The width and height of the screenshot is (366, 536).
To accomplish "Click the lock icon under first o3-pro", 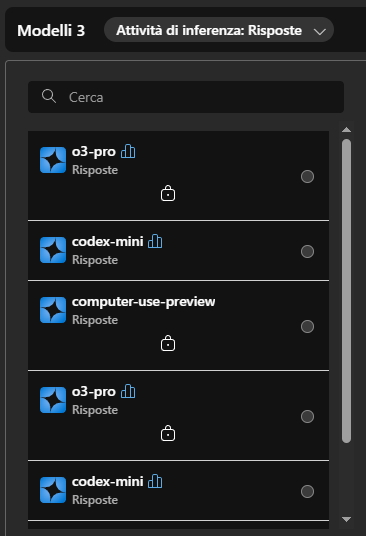I will coord(168,193).
